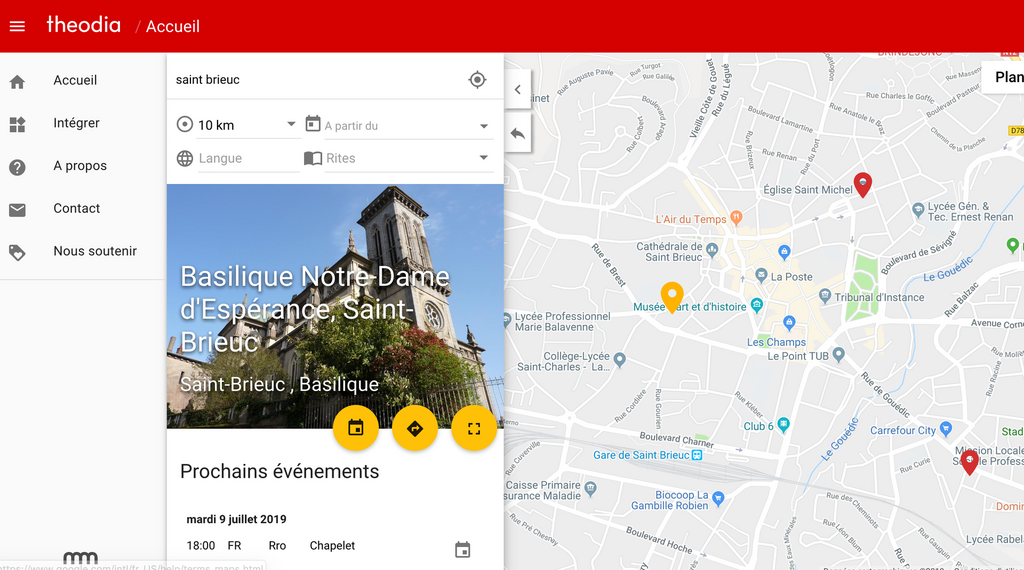The width and height of the screenshot is (1024, 570).
Task: Click the reply arrow back button
Action: click(518, 134)
